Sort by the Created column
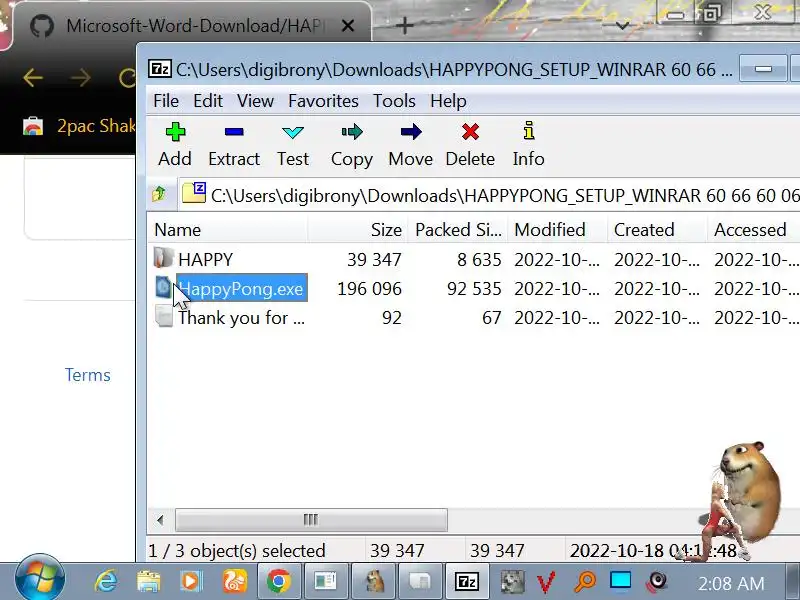 tap(657, 230)
